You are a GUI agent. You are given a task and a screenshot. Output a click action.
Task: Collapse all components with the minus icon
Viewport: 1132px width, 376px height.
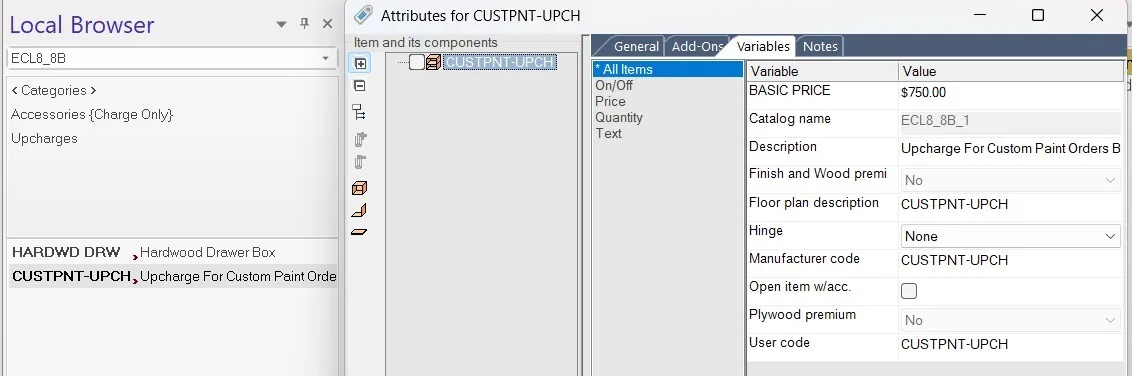click(x=360, y=86)
